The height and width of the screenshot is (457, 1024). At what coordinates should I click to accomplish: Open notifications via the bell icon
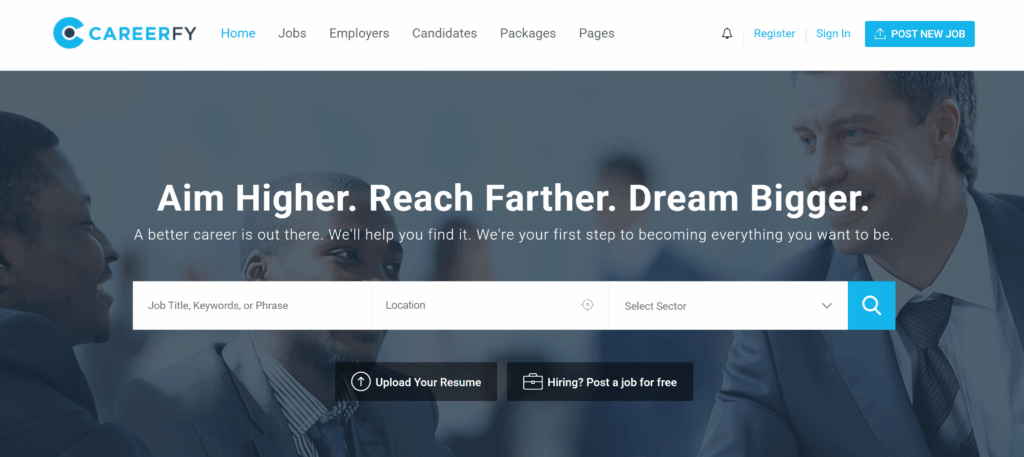pos(727,34)
